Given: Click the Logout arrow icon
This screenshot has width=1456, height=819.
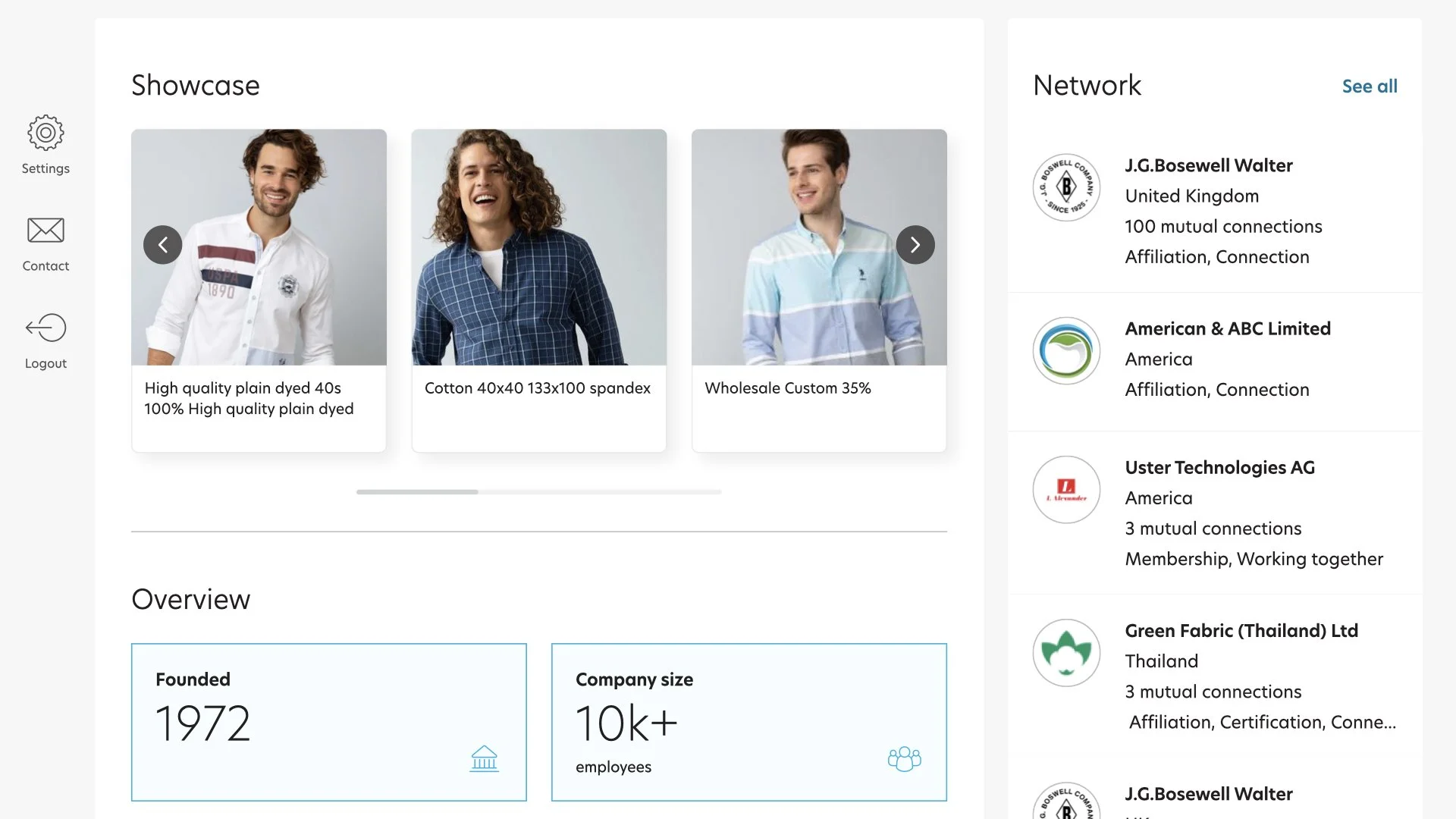Looking at the screenshot, I should (x=45, y=328).
